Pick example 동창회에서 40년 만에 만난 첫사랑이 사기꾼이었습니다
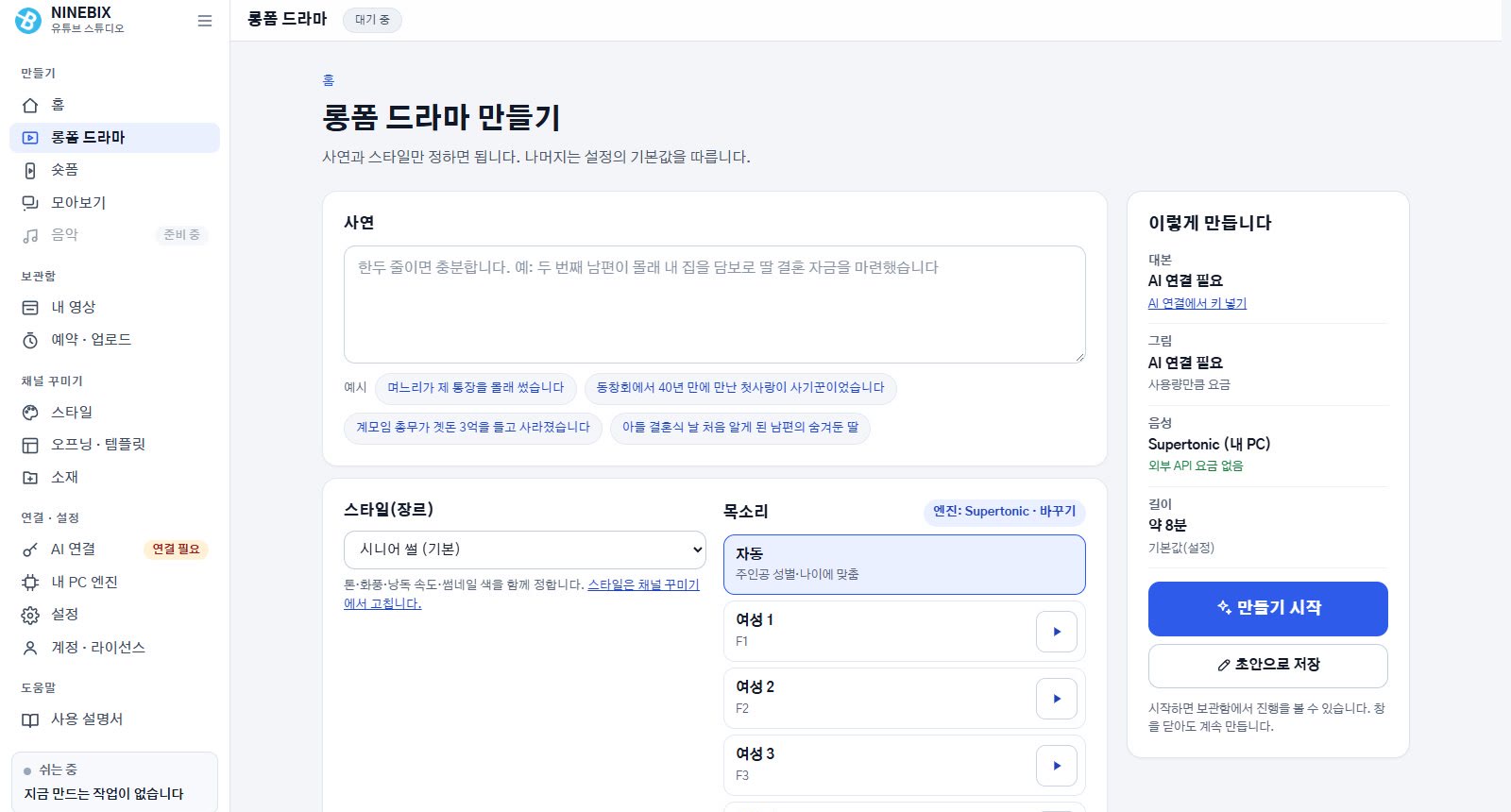 click(740, 388)
